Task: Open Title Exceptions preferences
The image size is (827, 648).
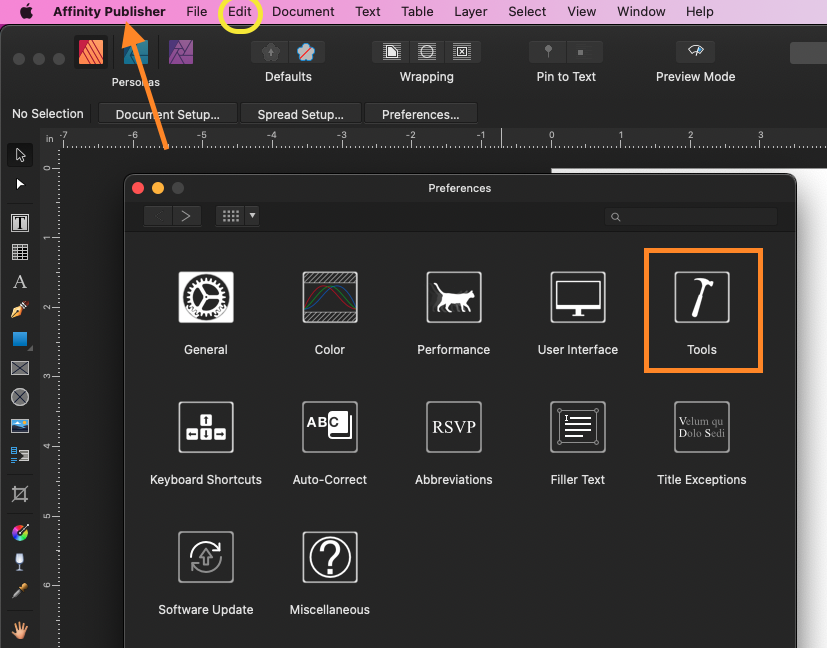Action: coord(702,427)
